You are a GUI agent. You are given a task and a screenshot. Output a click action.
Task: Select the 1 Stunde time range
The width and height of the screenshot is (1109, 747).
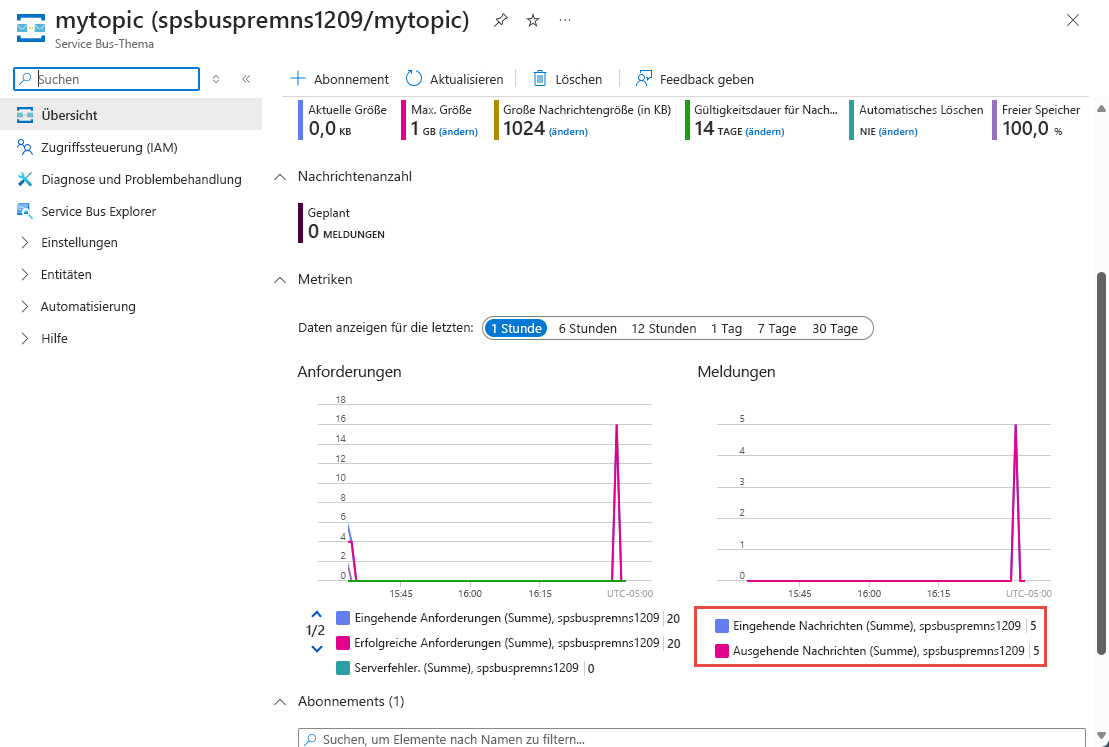click(x=516, y=328)
